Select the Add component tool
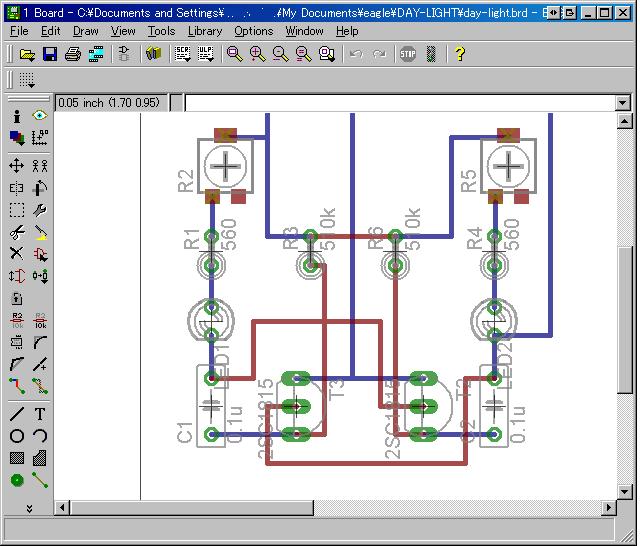The image size is (640, 546). point(40,254)
